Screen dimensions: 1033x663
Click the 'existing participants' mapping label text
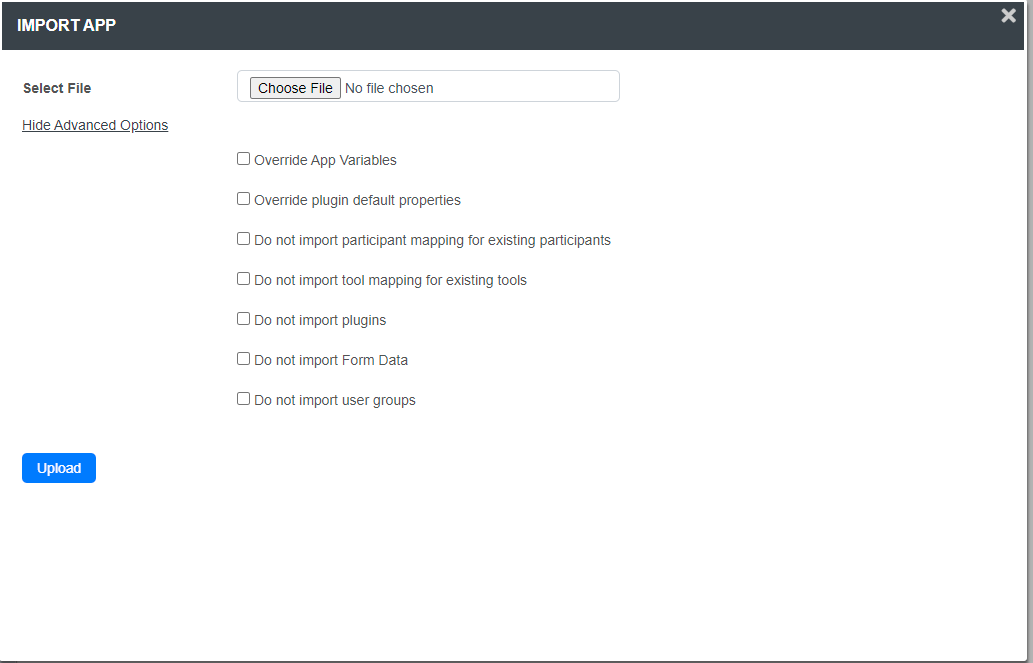pyautogui.click(x=432, y=240)
